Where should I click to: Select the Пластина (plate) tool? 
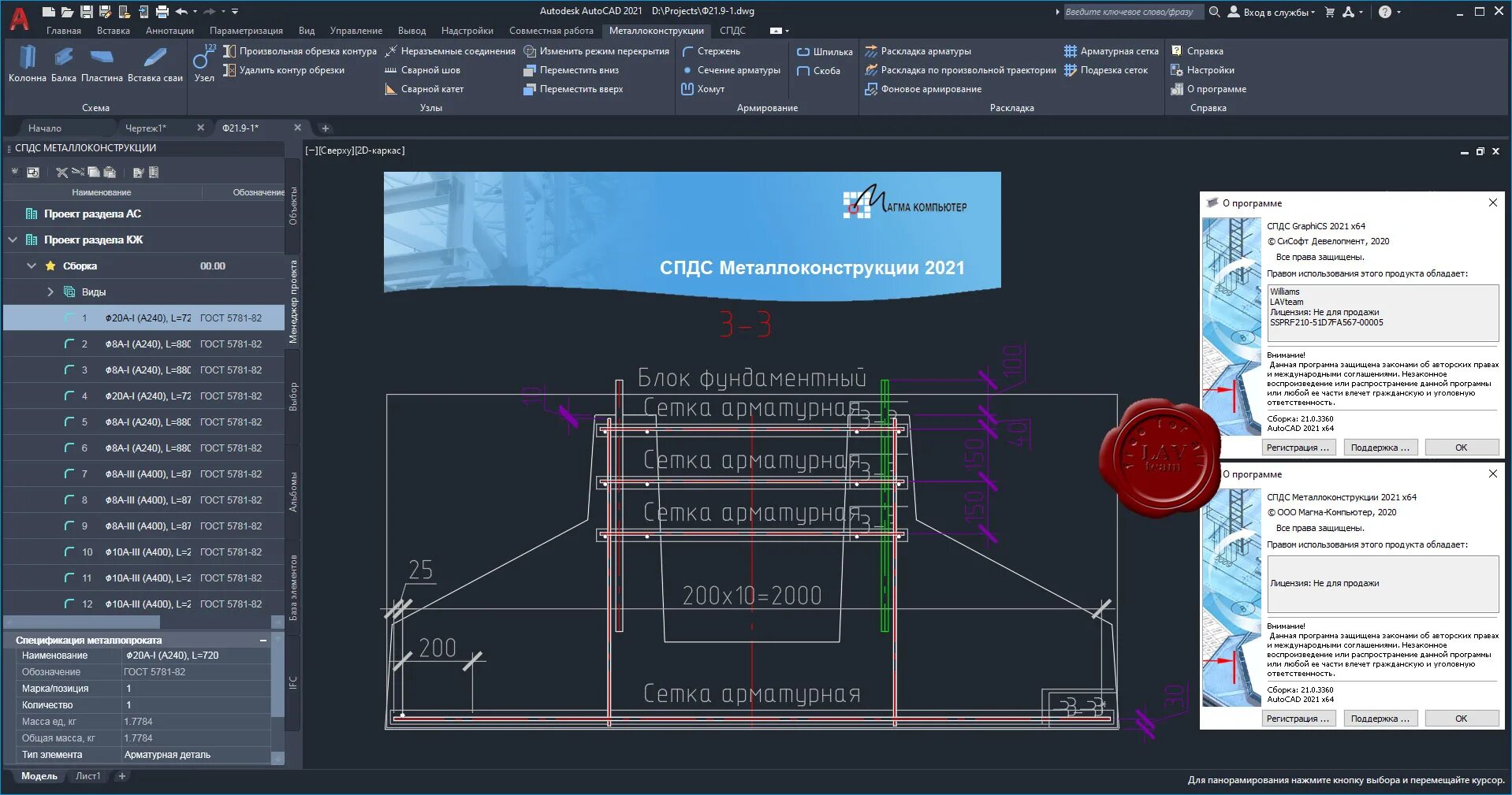[x=102, y=64]
